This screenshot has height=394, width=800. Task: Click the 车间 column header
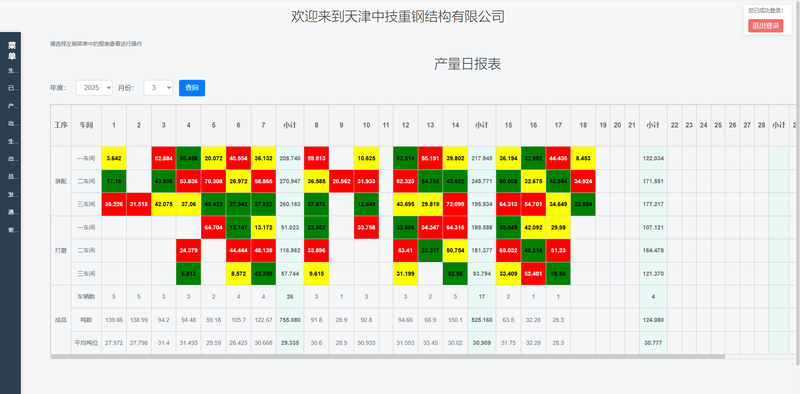coord(86,125)
